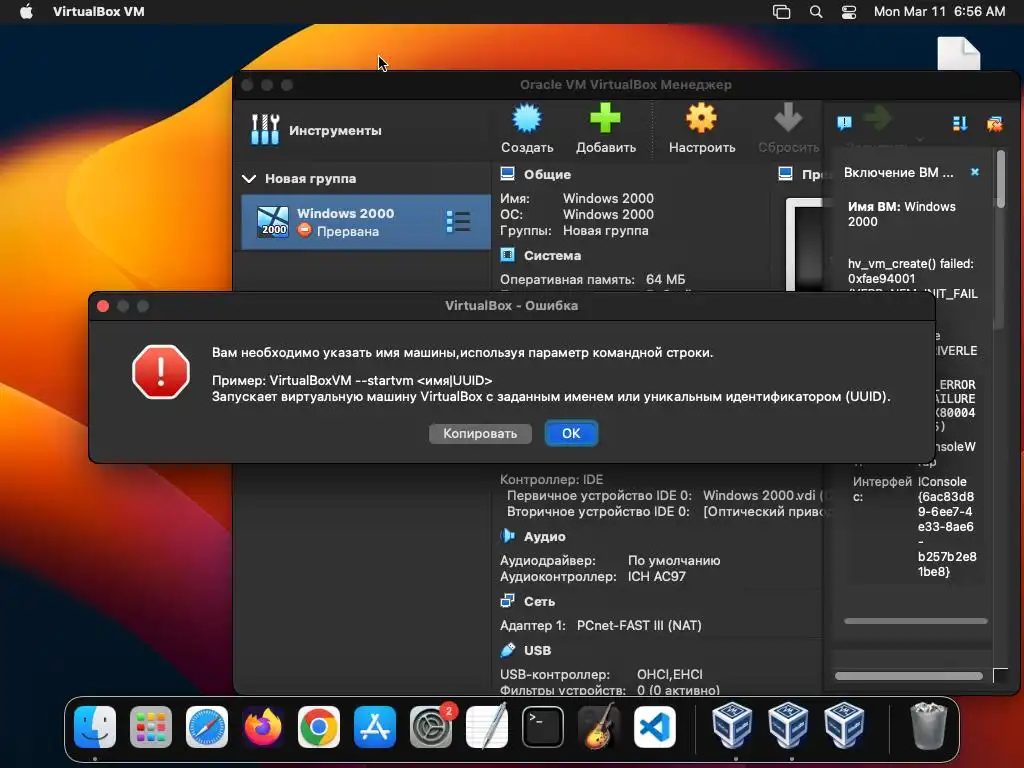
Task: Click the 'OHCI,EHCI' USB controller value
Action: [669, 675]
